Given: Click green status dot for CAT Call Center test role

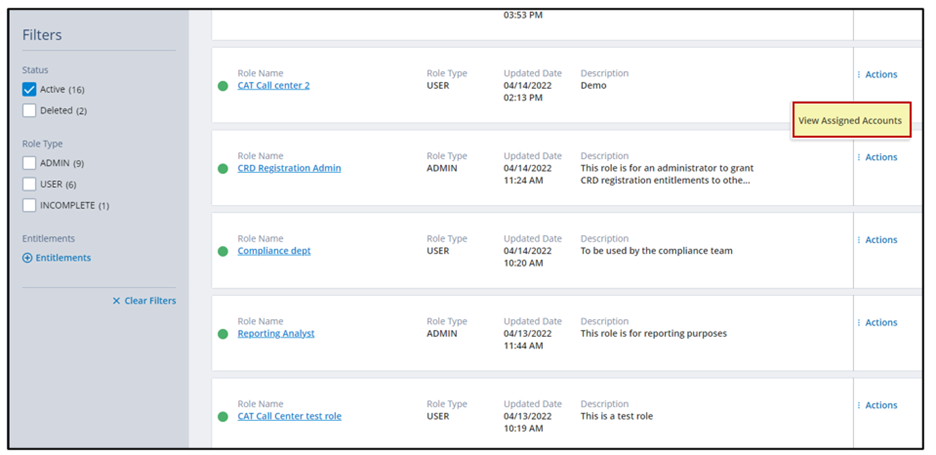Looking at the screenshot, I should 223,417.
